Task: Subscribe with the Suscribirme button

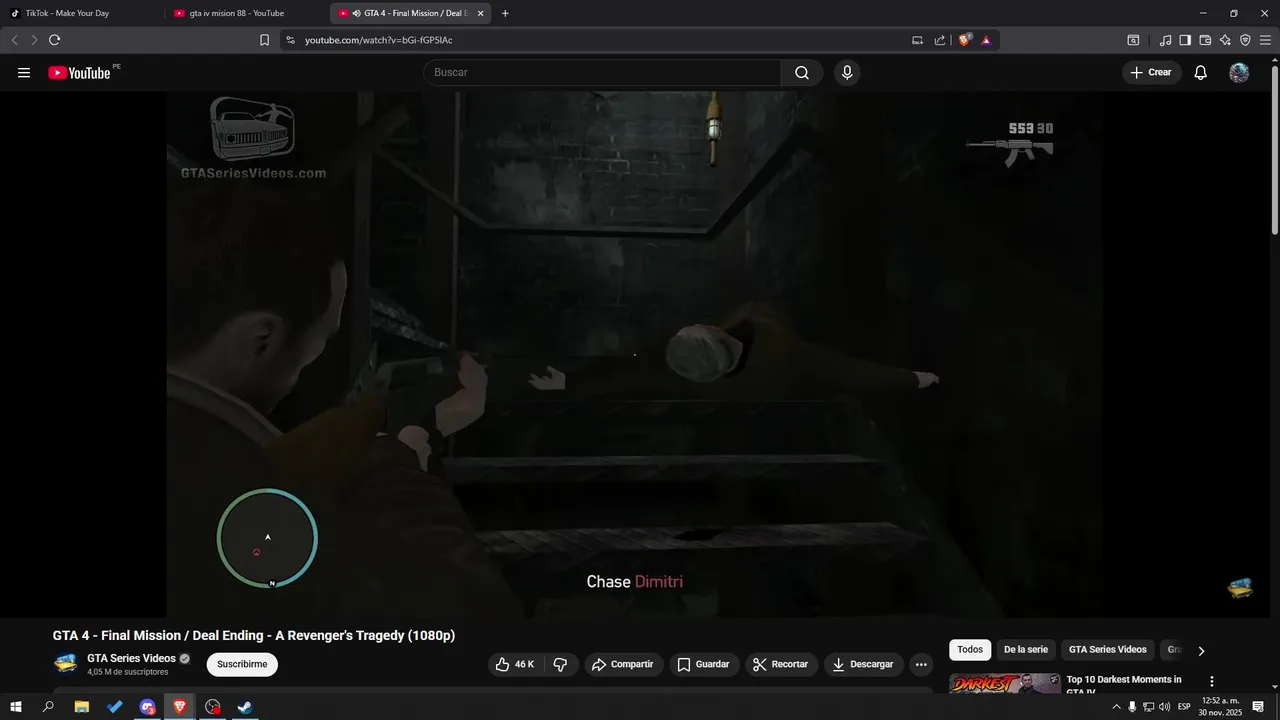Action: coord(242,665)
